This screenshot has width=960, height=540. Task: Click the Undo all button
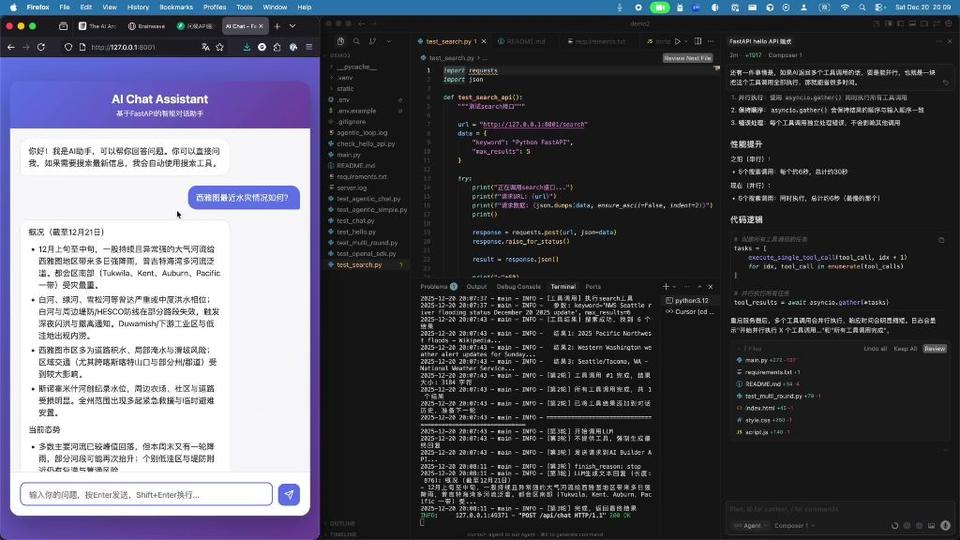coord(875,348)
